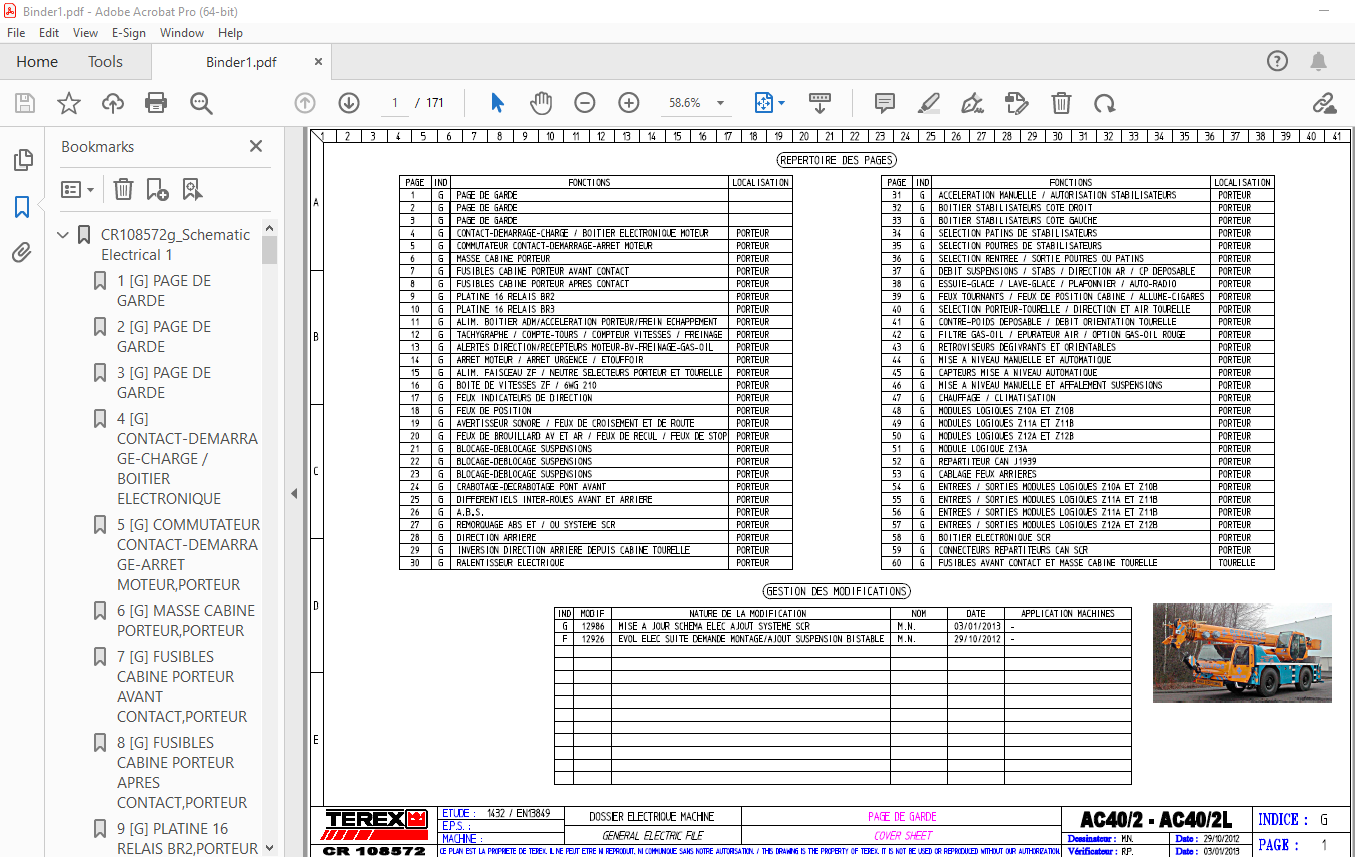Close the Bookmarks panel
The height and width of the screenshot is (857, 1355).
[256, 146]
